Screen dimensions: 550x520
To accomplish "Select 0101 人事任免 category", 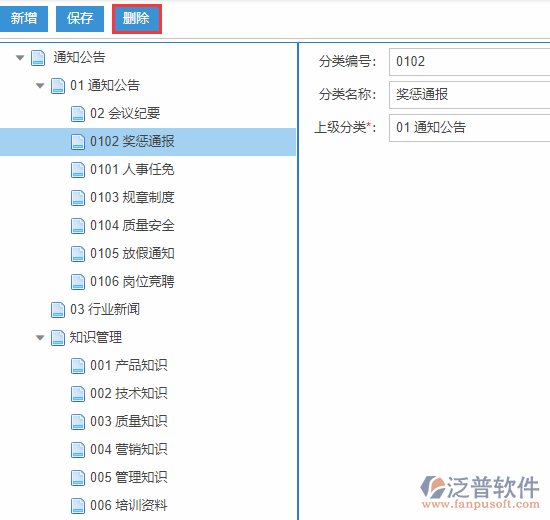I will click(132, 169).
